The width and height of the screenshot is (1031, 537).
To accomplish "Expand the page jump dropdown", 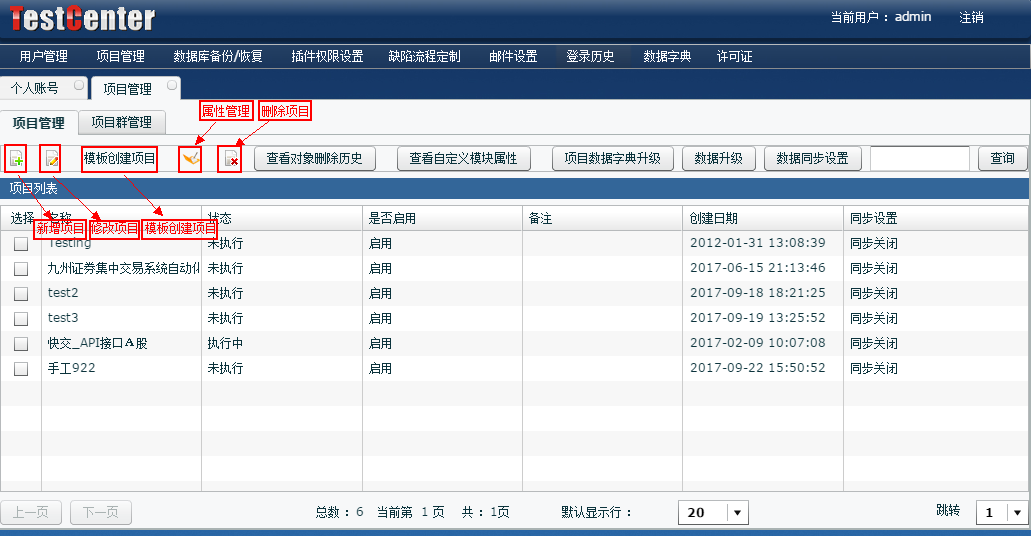I will tap(1017, 513).
